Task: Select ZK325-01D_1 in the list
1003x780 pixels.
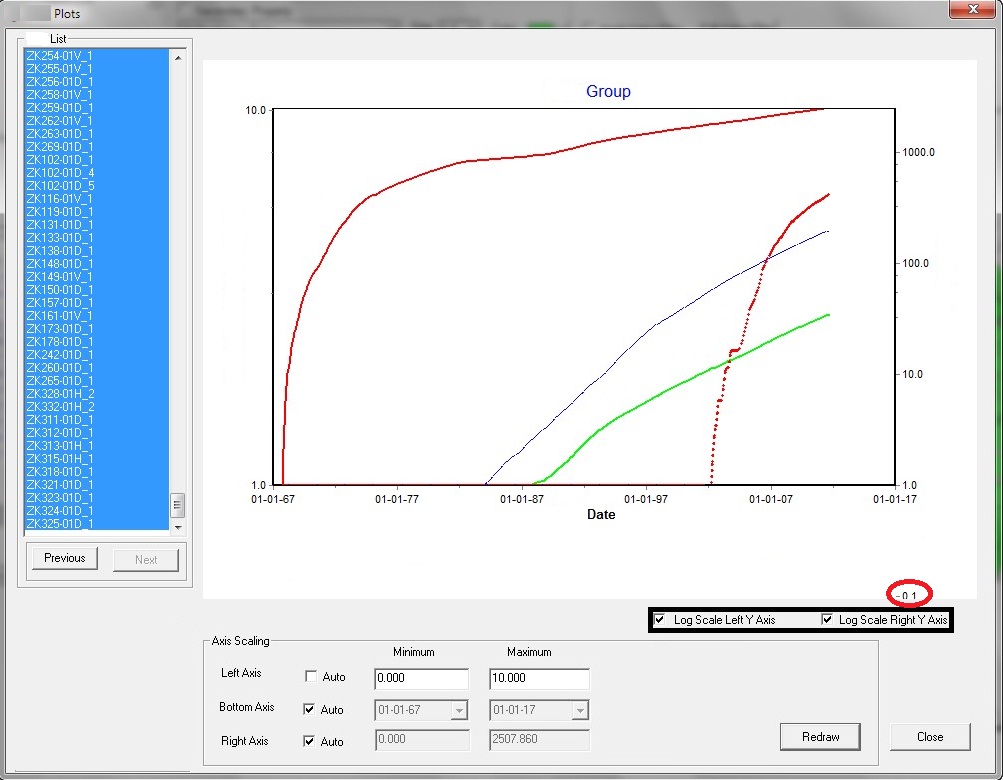Action: pyautogui.click(x=97, y=524)
